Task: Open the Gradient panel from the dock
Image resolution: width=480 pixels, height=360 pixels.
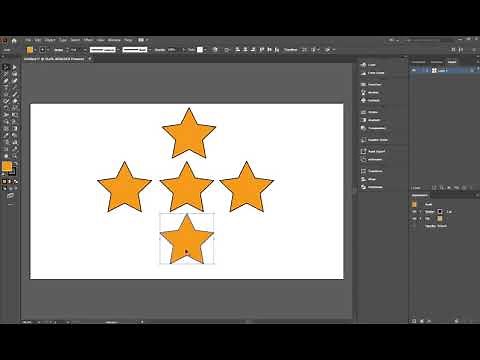Action: pyautogui.click(x=370, y=120)
